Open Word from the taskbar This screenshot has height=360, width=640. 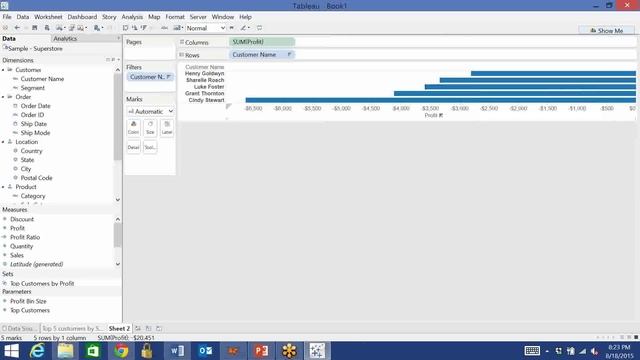(177, 351)
